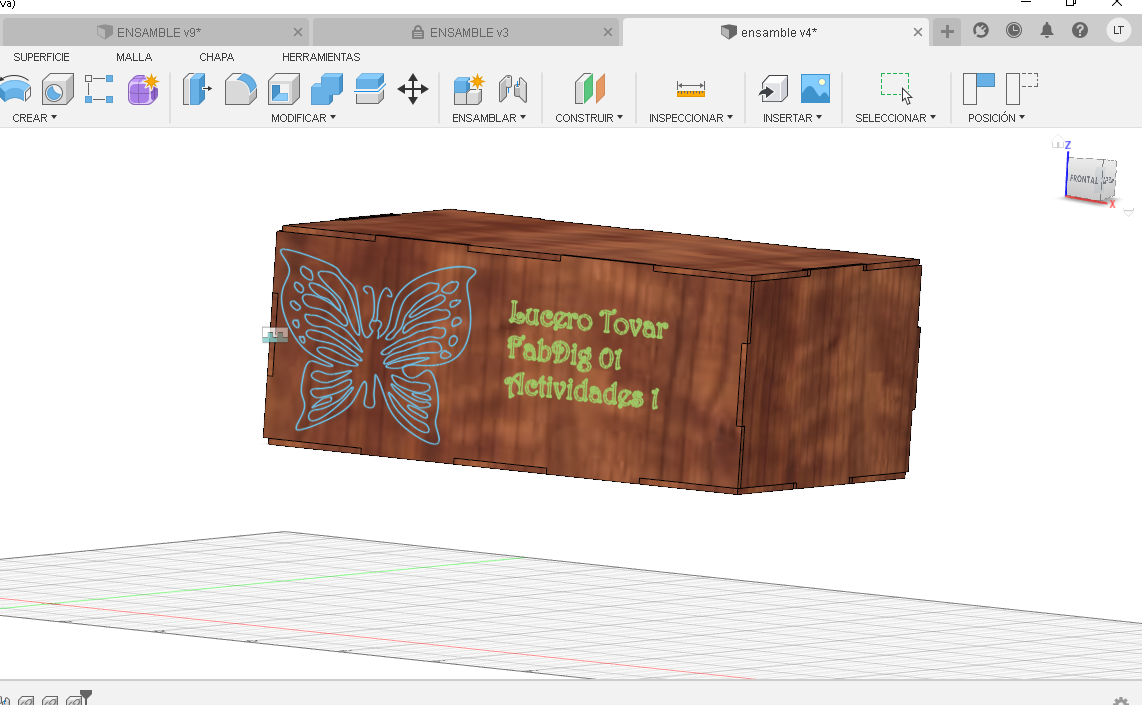
Task: Open timeline settings gear at bottom right
Action: click(1121, 700)
